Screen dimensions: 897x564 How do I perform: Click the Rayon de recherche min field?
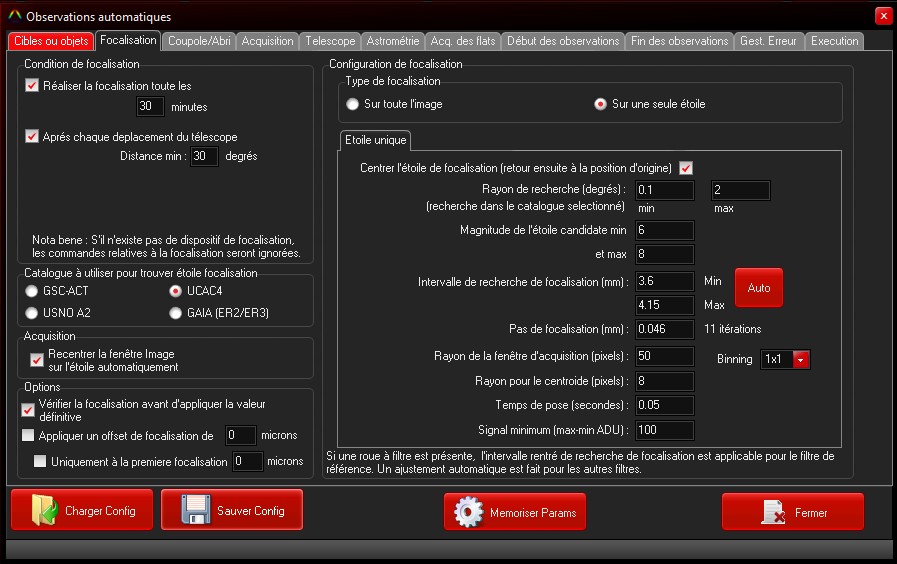pos(665,190)
